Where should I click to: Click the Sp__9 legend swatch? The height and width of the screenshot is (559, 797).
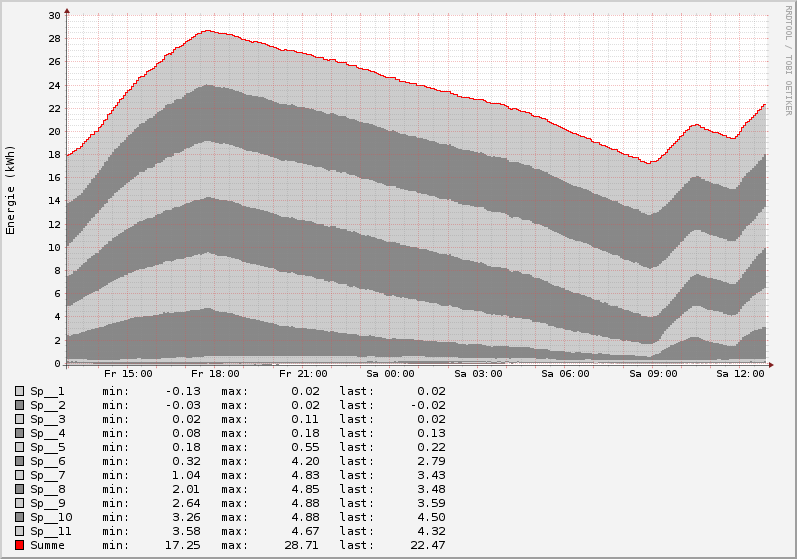19,503
